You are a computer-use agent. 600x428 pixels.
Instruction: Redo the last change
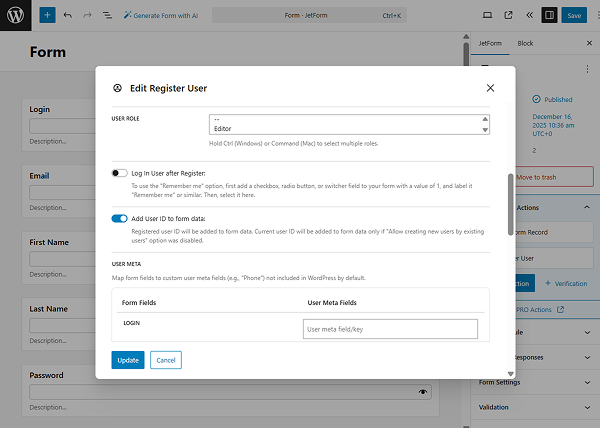(x=88, y=15)
